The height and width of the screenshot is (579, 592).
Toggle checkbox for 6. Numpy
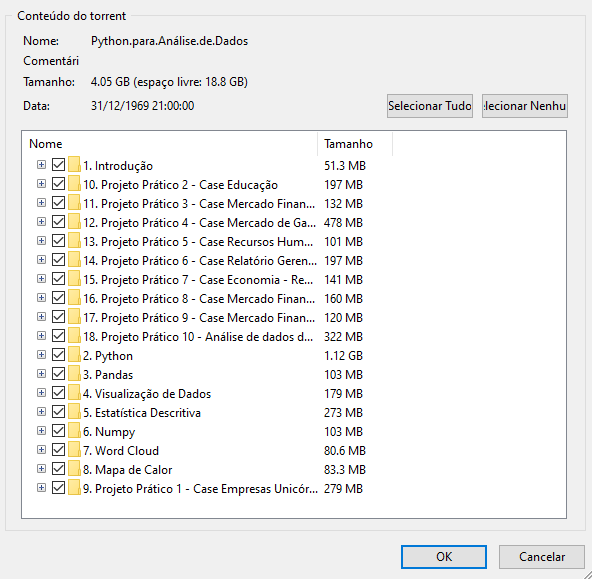tap(59, 431)
